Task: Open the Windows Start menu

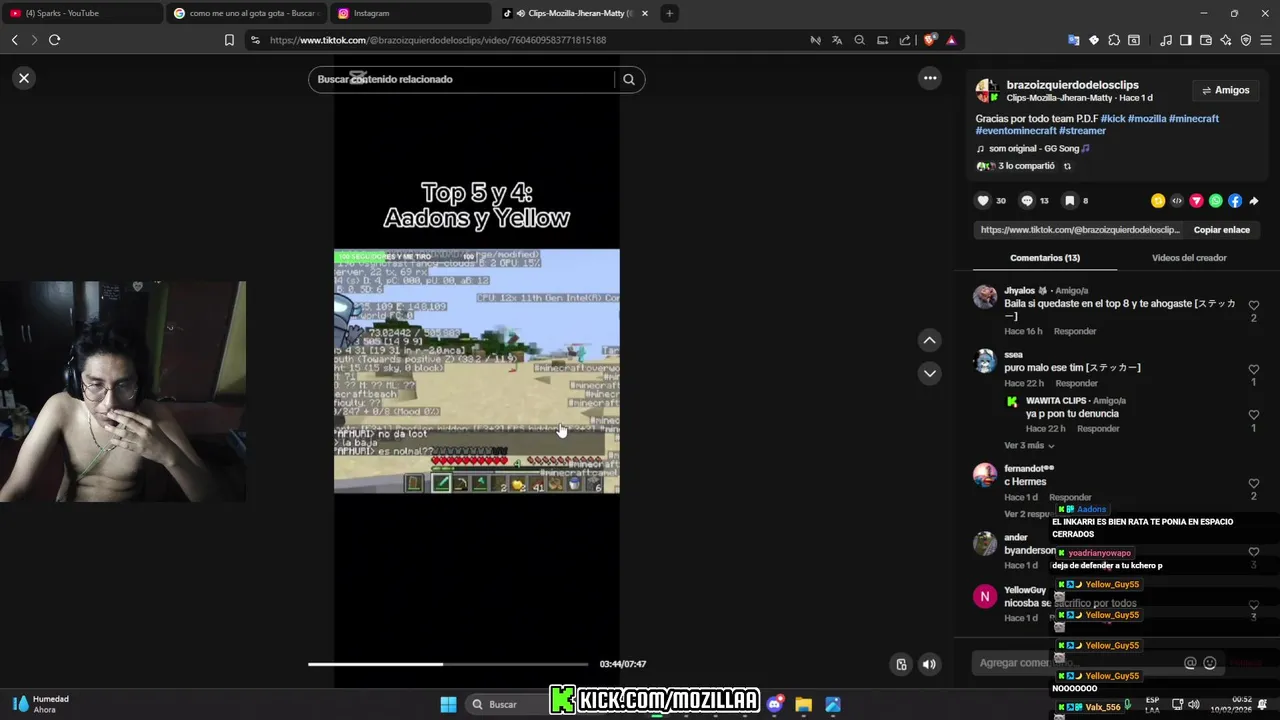Action: (448, 704)
